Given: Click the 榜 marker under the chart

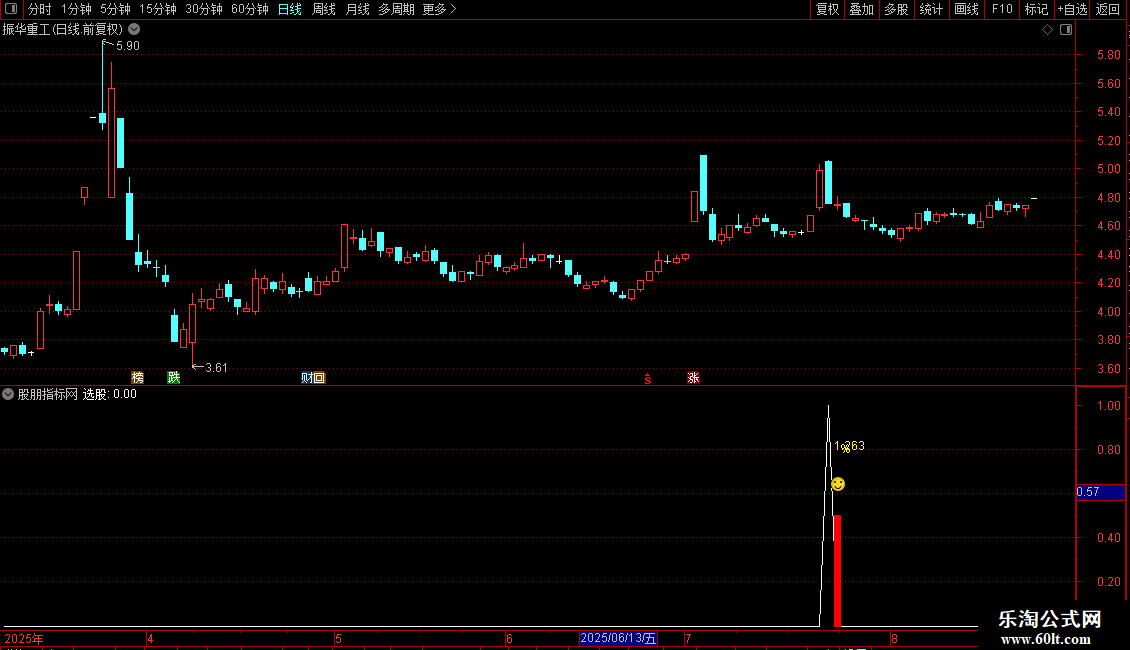Looking at the screenshot, I should click(x=138, y=378).
